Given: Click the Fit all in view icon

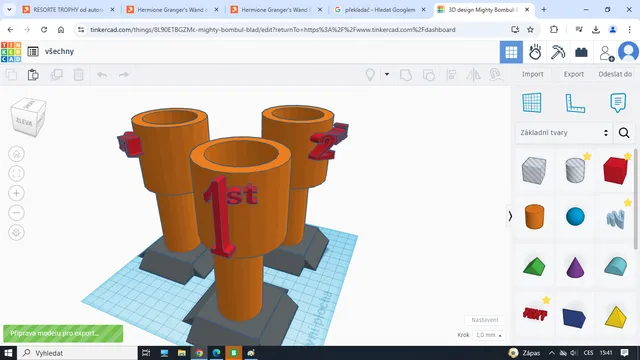Looking at the screenshot, I should (x=16, y=173).
